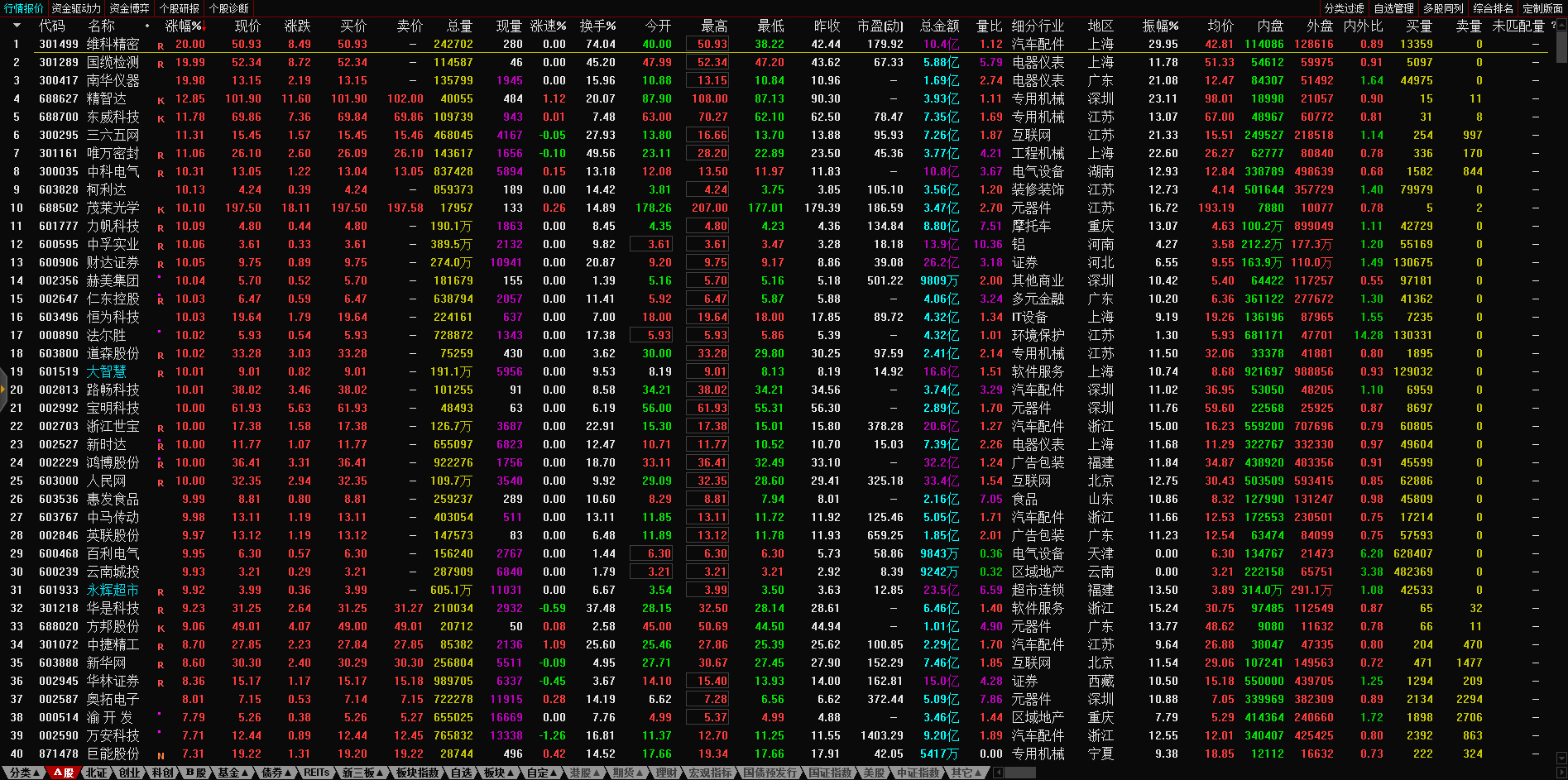Click the dot marker beside 名称 header
The height and width of the screenshot is (780, 1568).
pyautogui.click(x=147, y=26)
